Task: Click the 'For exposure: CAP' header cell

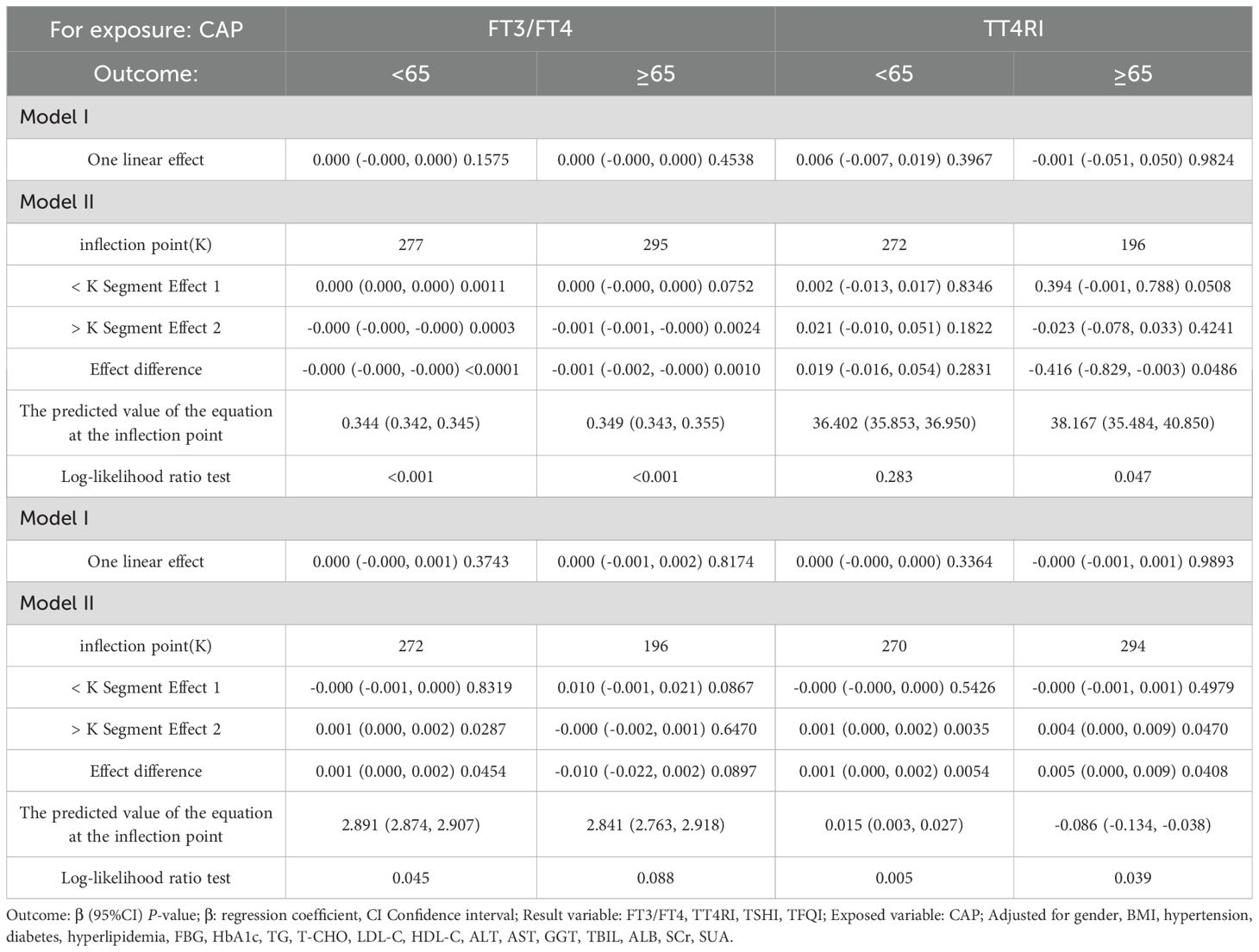Action: pyautogui.click(x=146, y=29)
